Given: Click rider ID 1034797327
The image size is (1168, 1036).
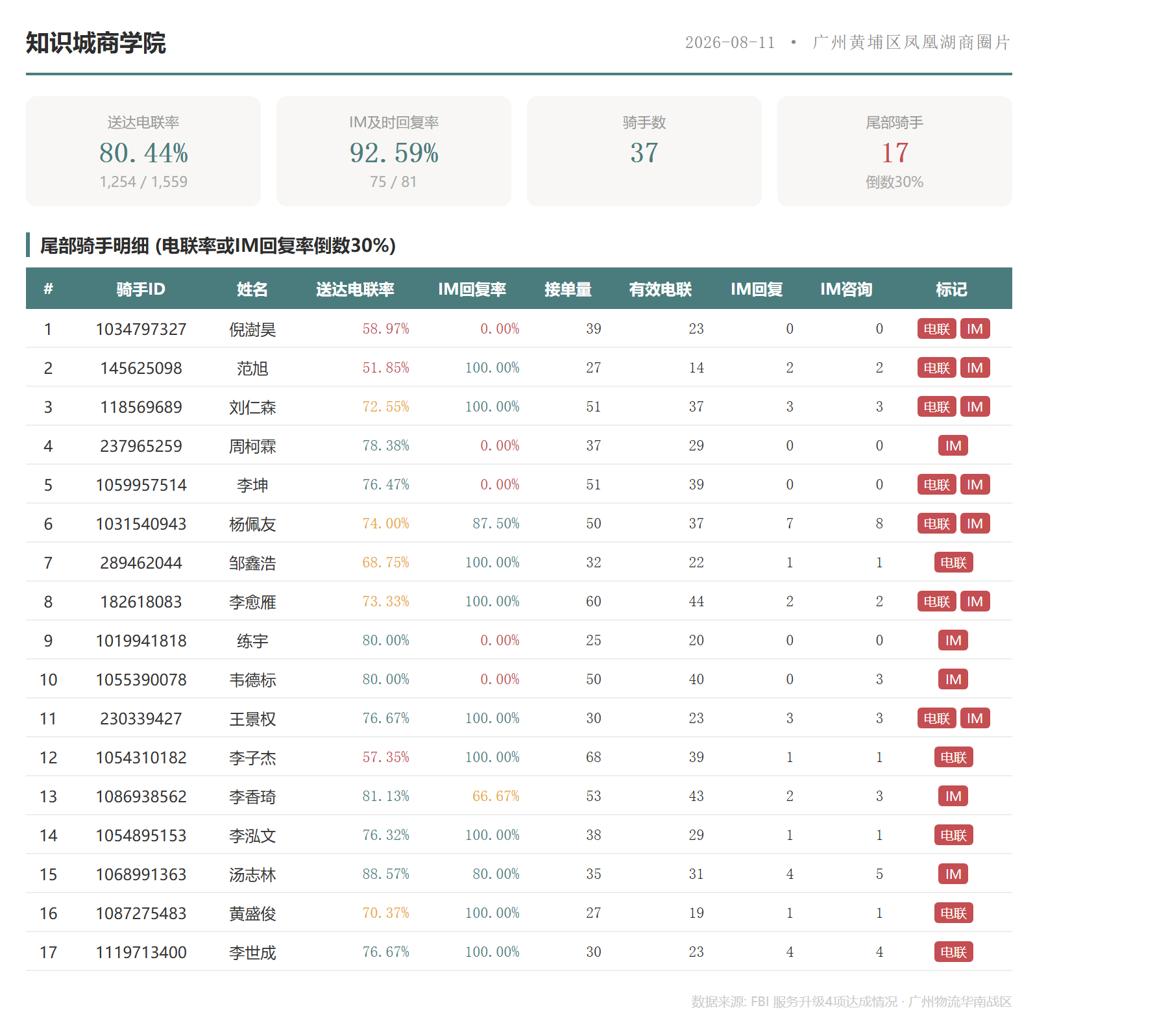Looking at the screenshot, I should click(141, 329).
